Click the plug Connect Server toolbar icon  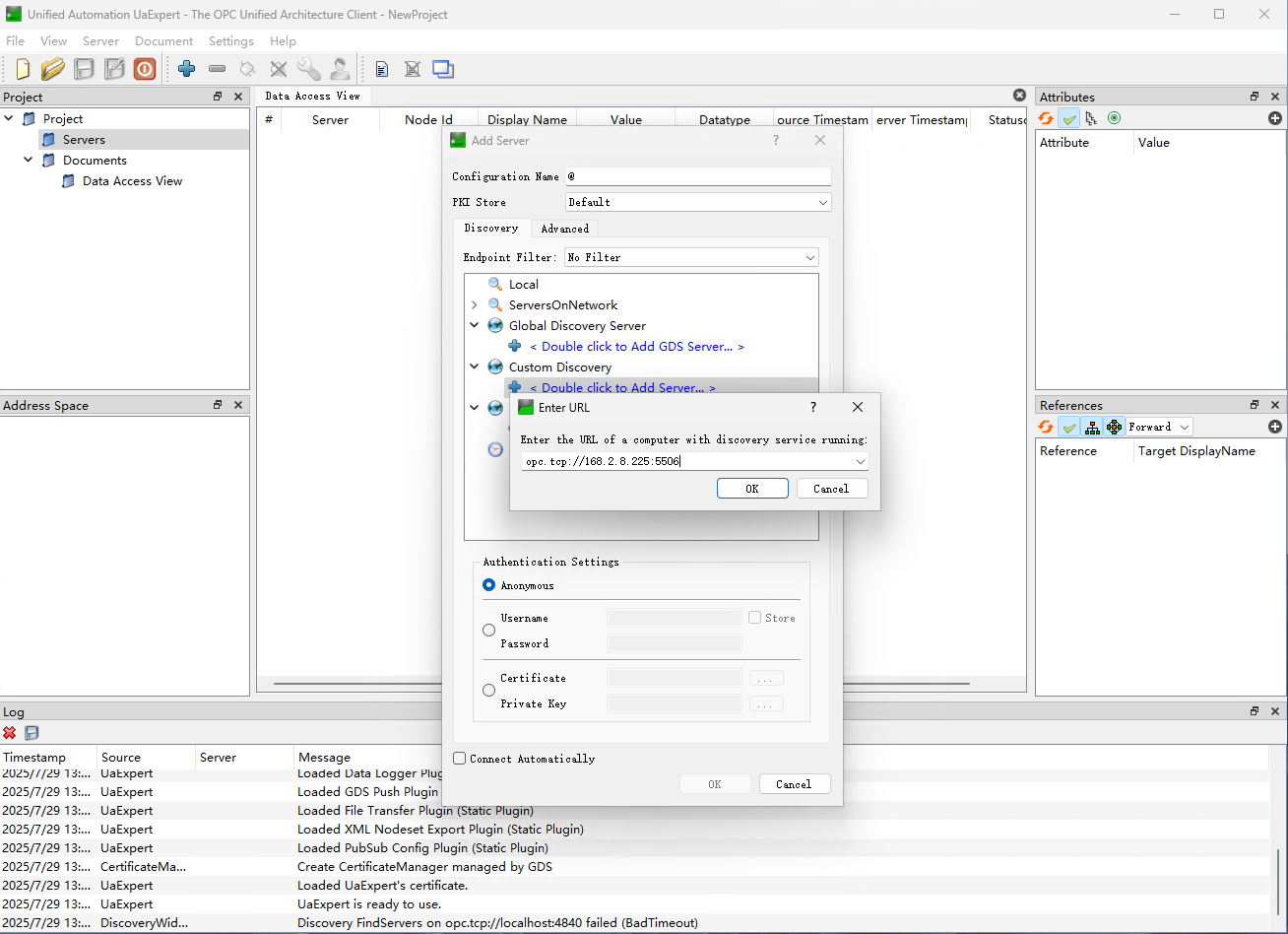point(248,69)
